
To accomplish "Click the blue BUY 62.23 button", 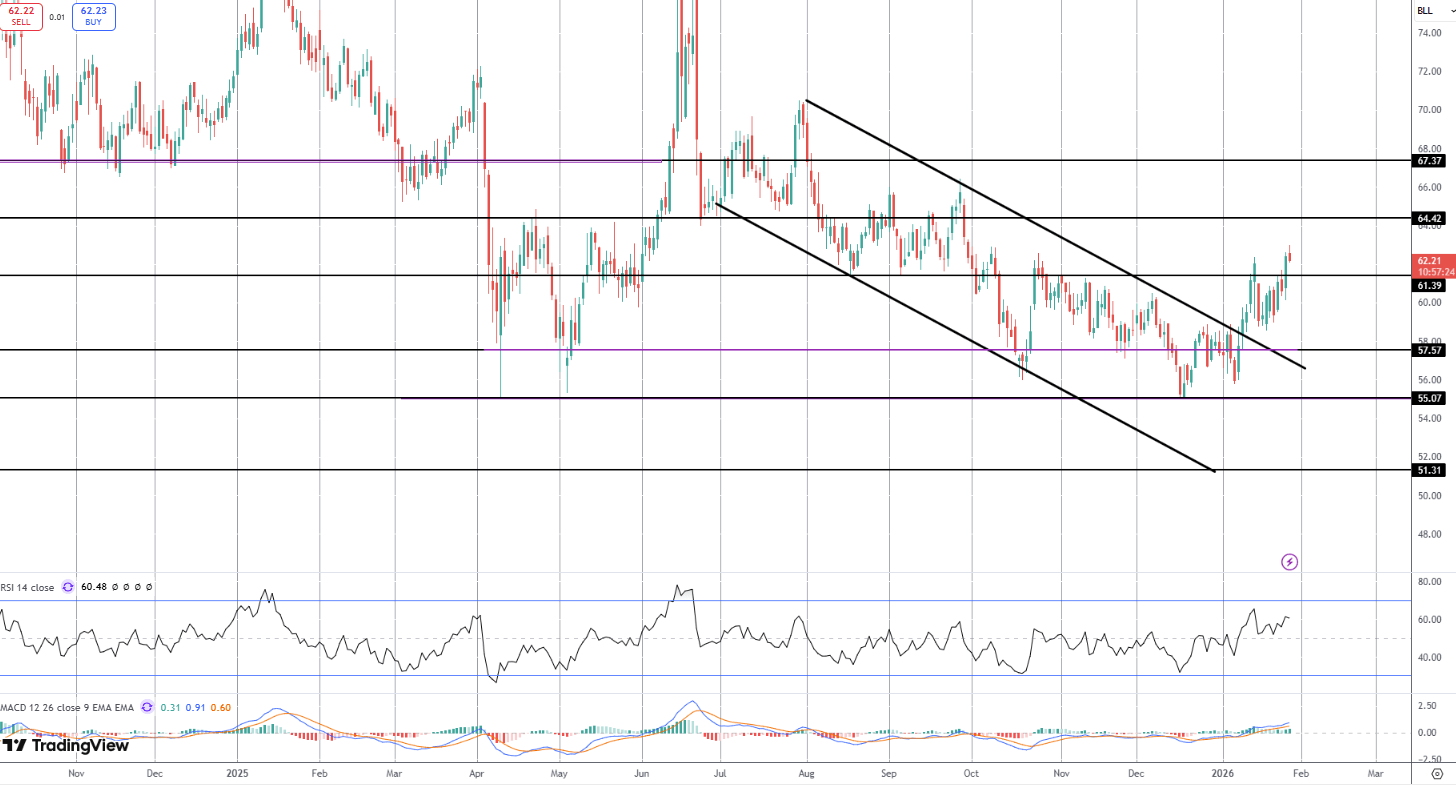I will click(93, 17).
